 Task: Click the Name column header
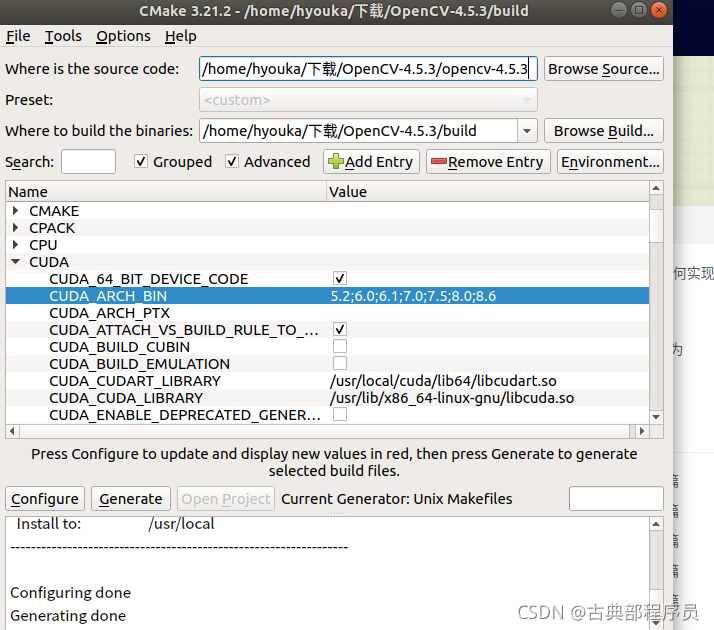click(166, 192)
